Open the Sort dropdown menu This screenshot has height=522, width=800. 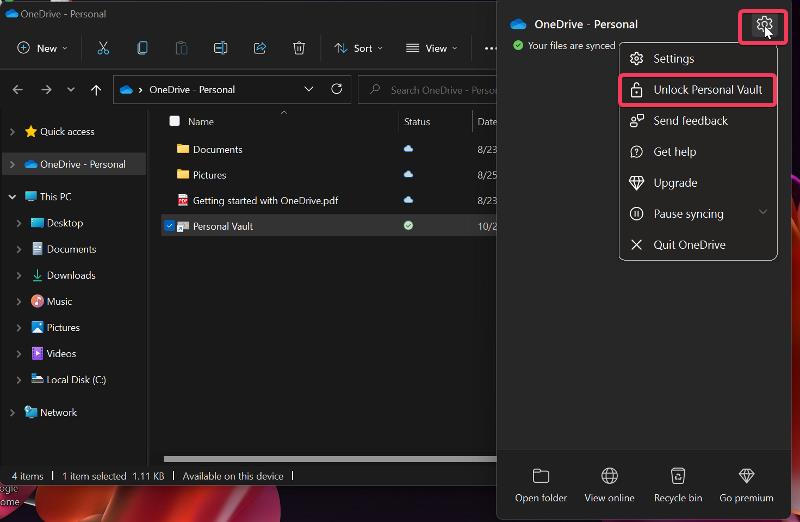[x=358, y=48]
